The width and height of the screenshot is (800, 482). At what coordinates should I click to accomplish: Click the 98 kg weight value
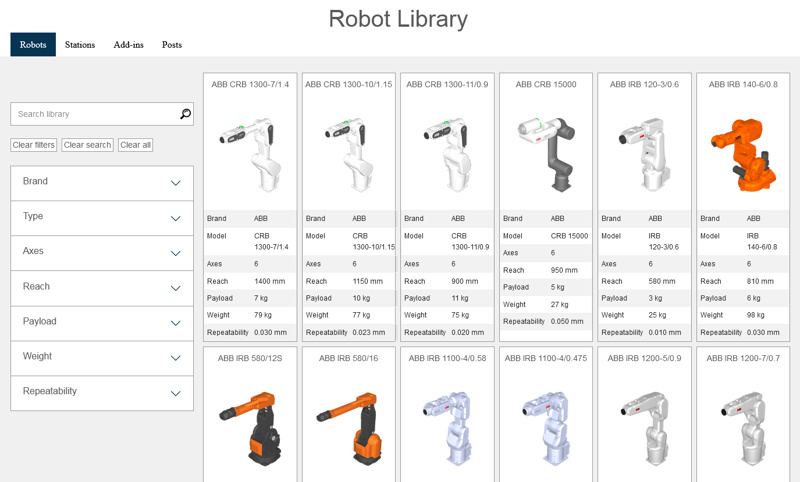[x=756, y=315]
